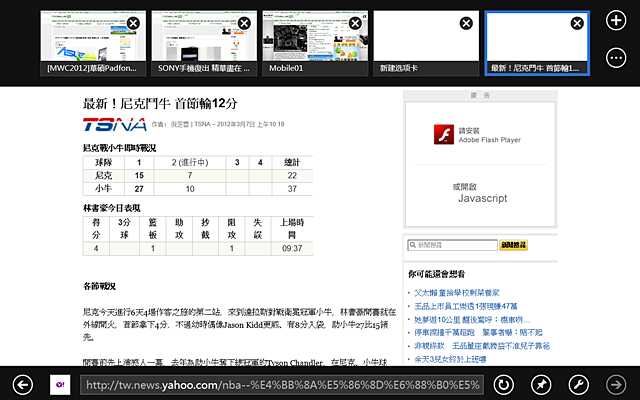Screen dimensions: 640x400
Task: Open a new tab with plus icon
Action: (616, 20)
